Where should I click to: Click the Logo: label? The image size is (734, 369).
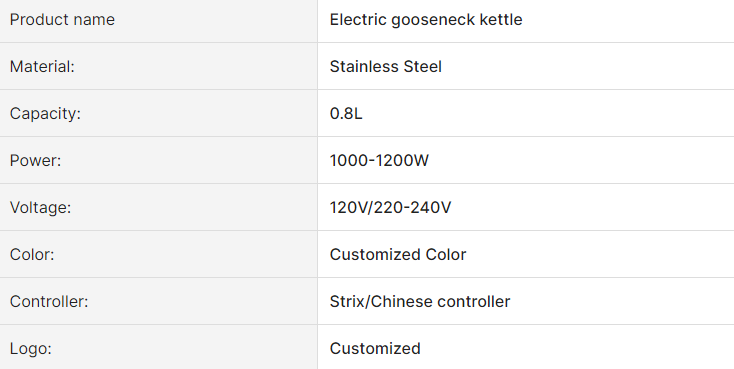(x=30, y=349)
